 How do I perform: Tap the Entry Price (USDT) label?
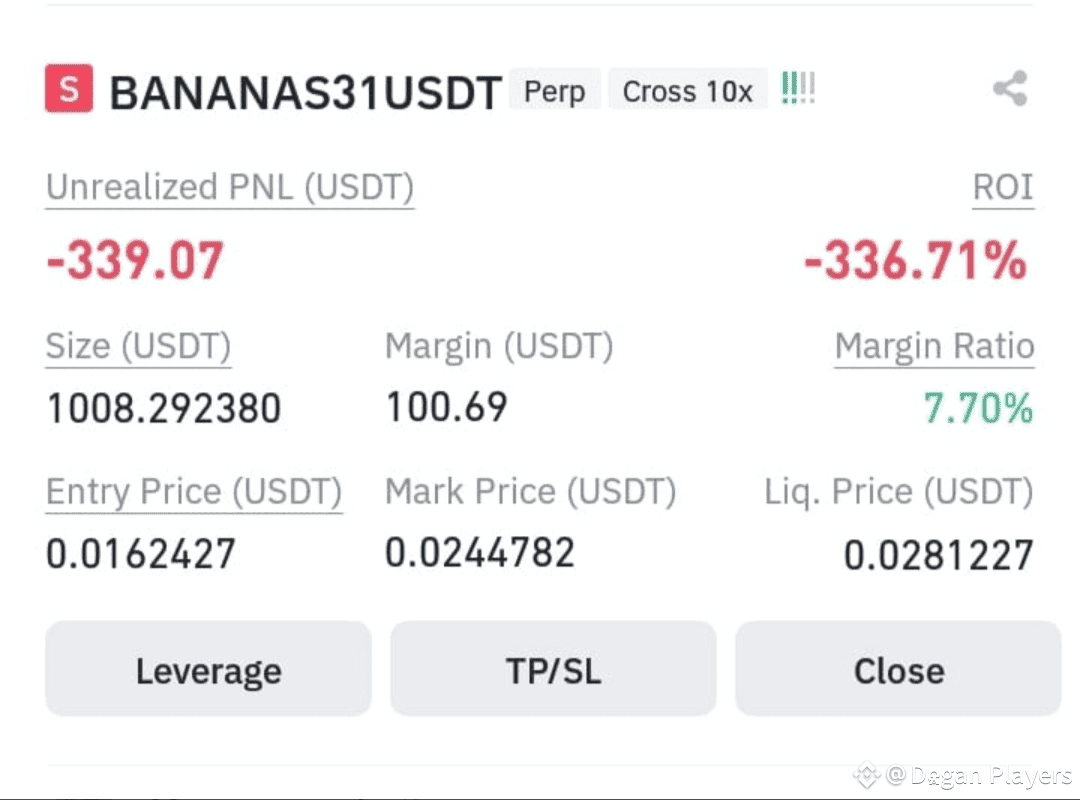pyautogui.click(x=194, y=492)
